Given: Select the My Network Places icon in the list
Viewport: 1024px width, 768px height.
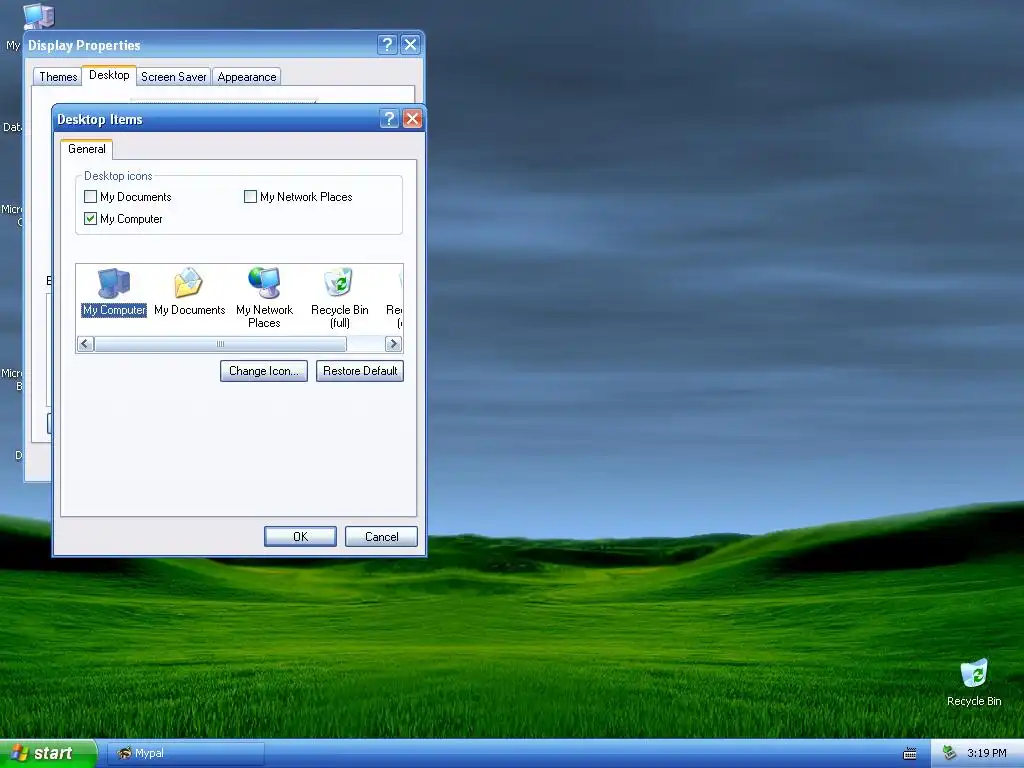Looking at the screenshot, I should 264,297.
